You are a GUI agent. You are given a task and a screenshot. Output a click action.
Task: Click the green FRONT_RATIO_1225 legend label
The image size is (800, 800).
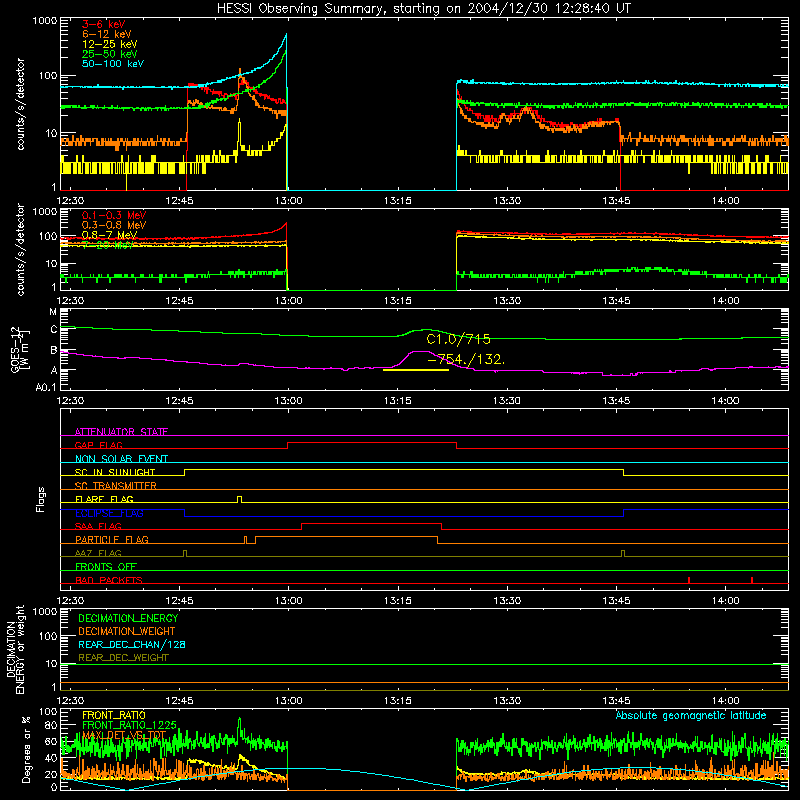129,725
